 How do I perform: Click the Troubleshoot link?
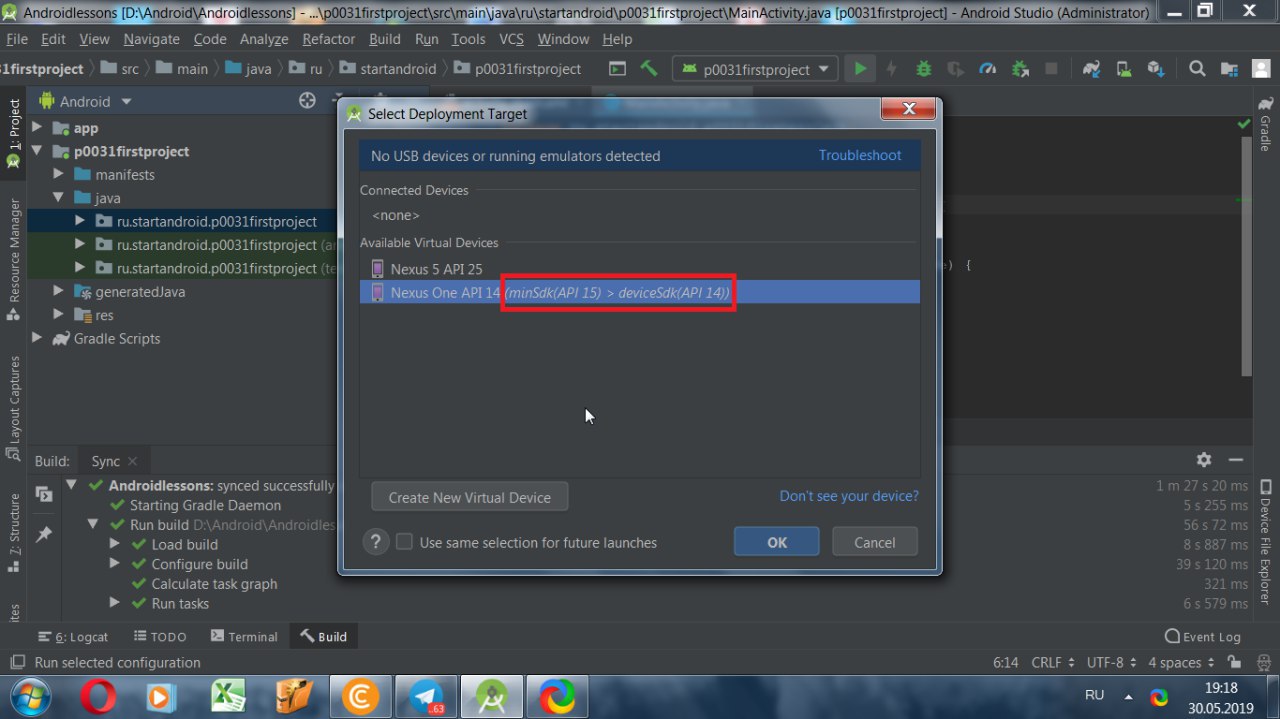[860, 155]
